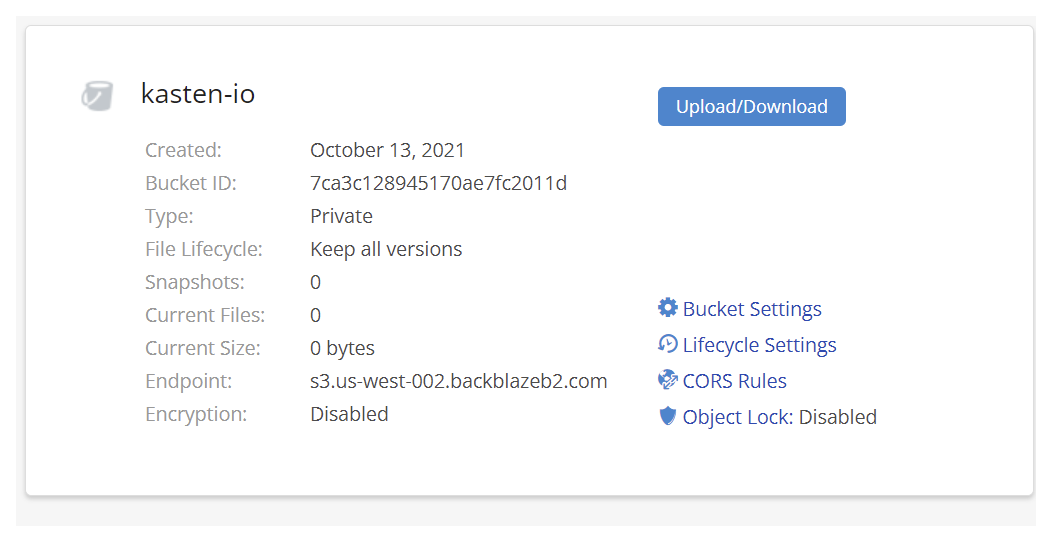Click the bucket icon beside kasten-io
Viewport: 1056px width, 547px height.
(x=97, y=96)
